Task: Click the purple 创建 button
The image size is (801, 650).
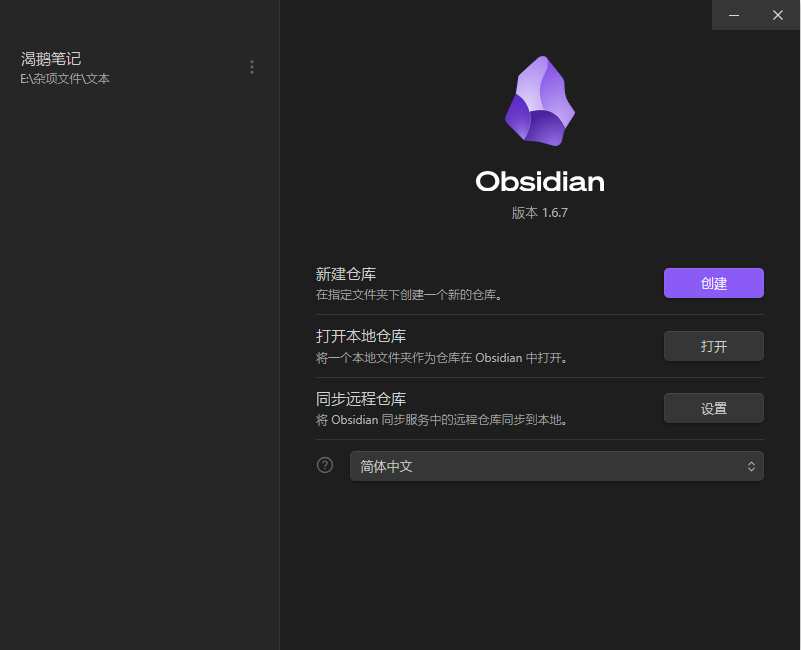Action: pyautogui.click(x=714, y=283)
